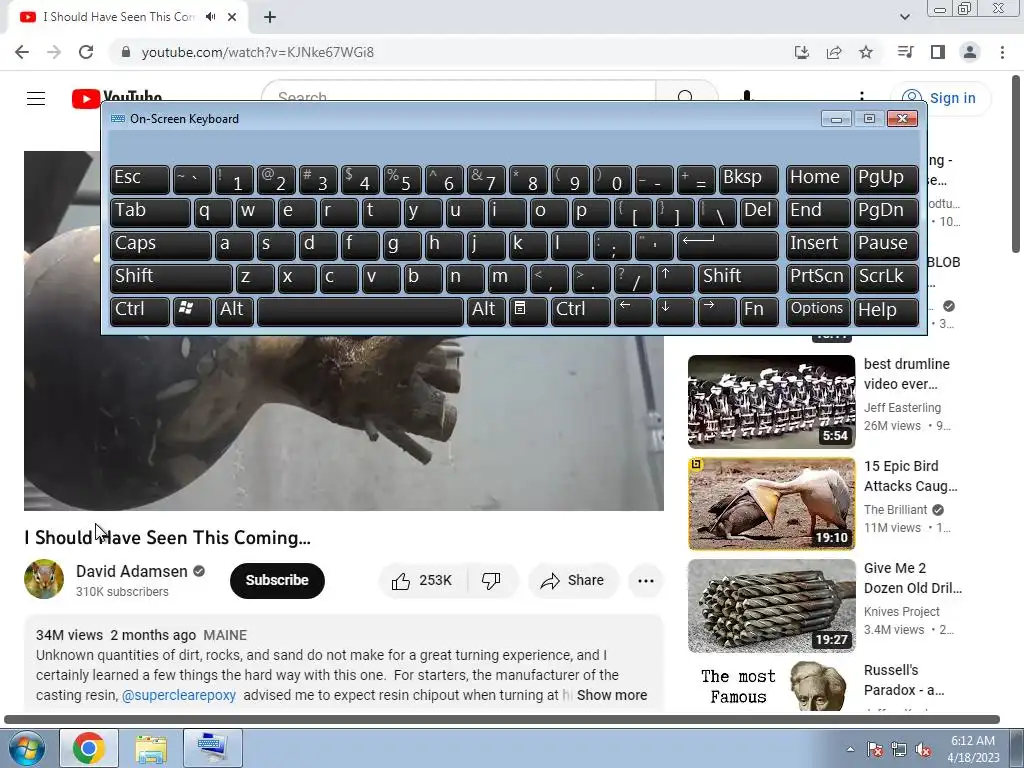Select the YouTube video tab
Screen dimensions: 1024x768
click(x=127, y=17)
